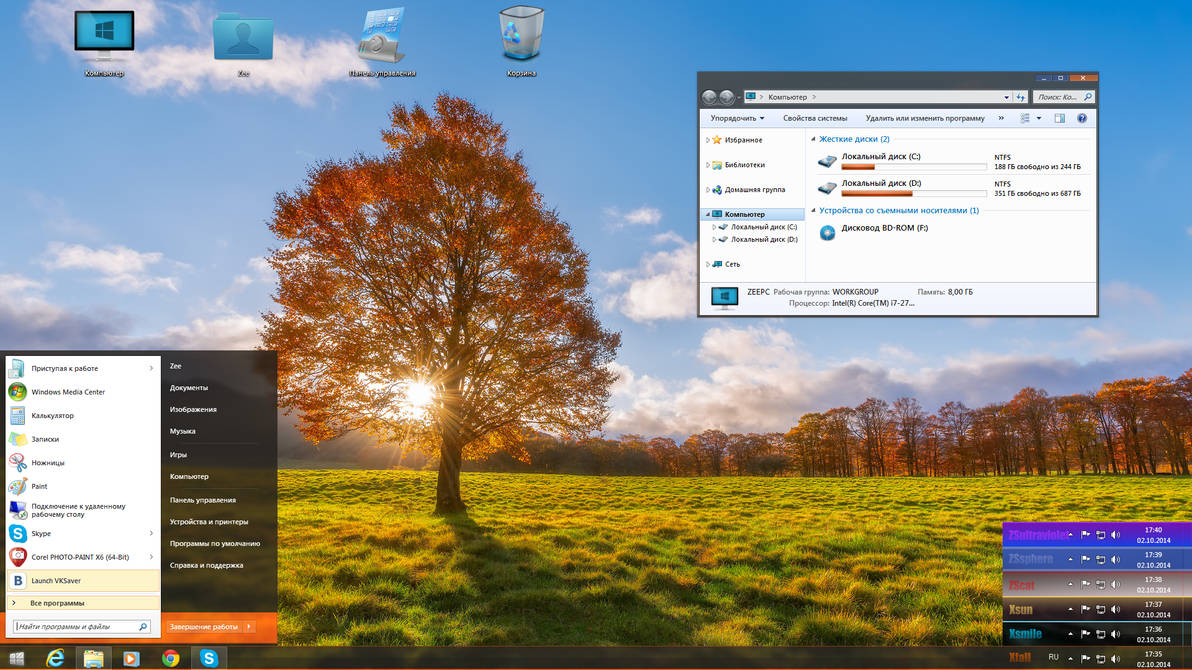Expand Домашняя группа in navigation tree
Viewport: 1192px width, 670px height.
(708, 189)
